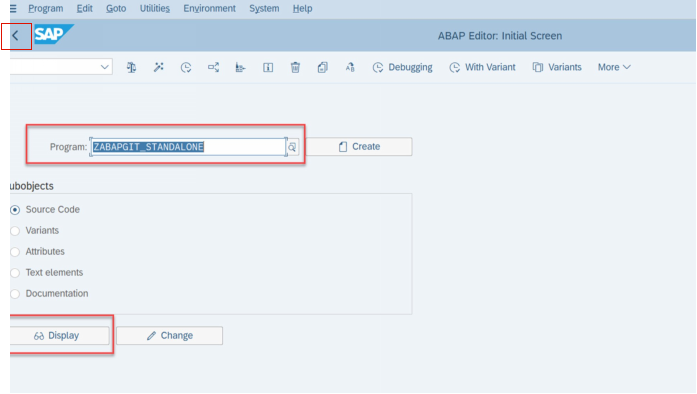The height and width of the screenshot is (394, 697).
Task: Open Variants from the toolbar
Action: point(557,67)
